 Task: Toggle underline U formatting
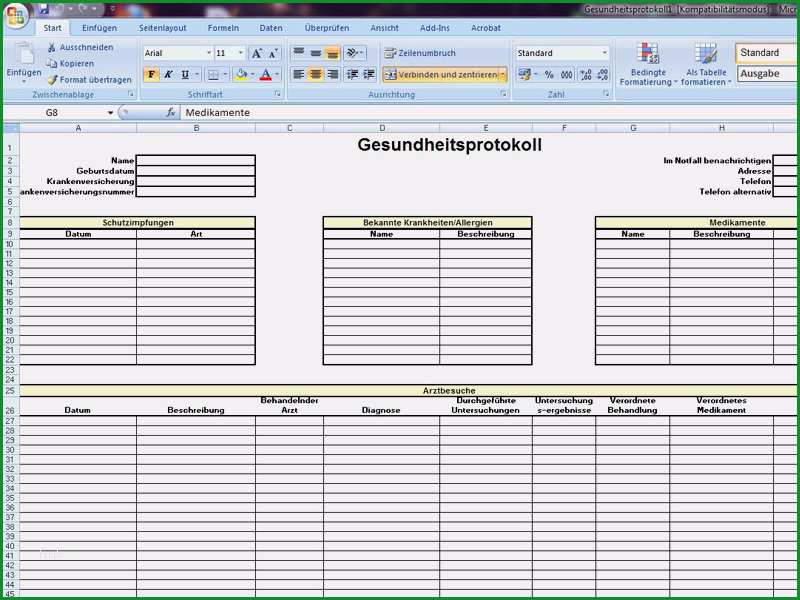coord(185,75)
